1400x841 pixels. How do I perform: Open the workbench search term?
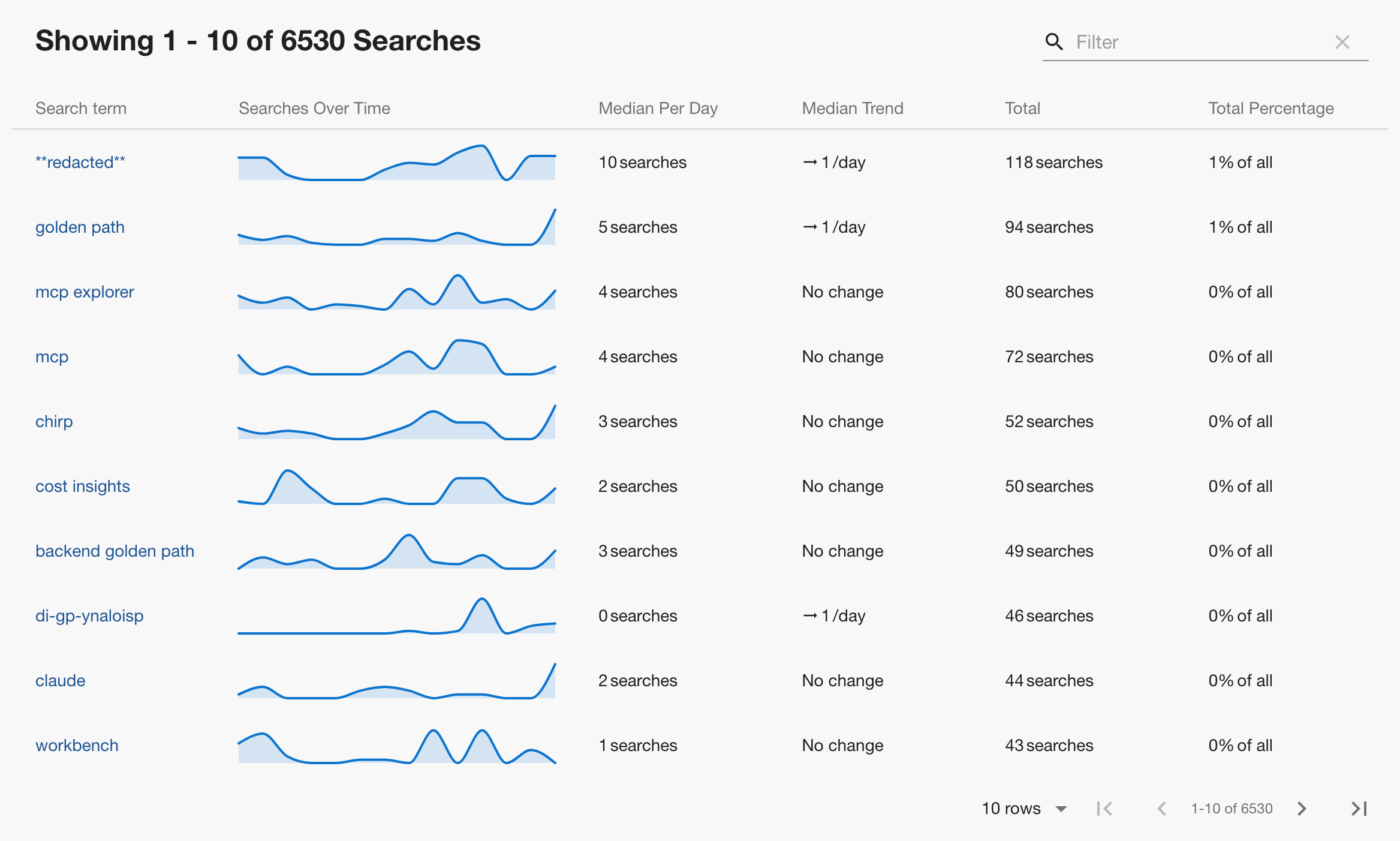coord(77,745)
